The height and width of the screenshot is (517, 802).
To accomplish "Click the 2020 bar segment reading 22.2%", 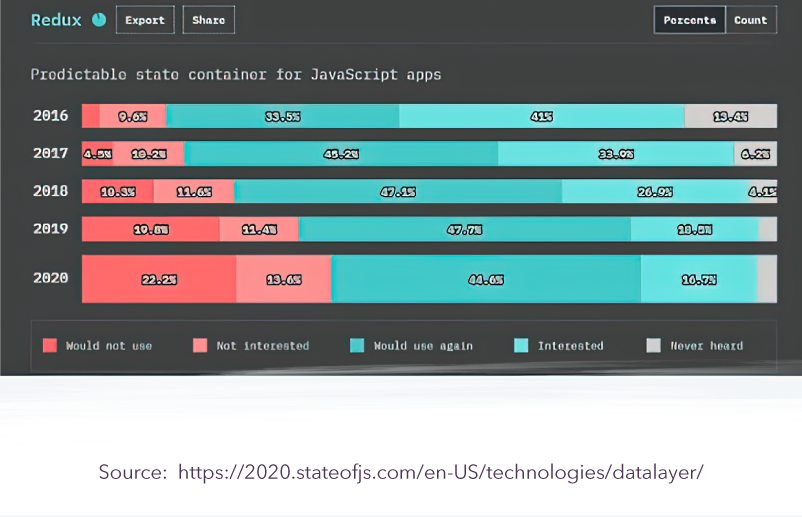I will tap(159, 279).
